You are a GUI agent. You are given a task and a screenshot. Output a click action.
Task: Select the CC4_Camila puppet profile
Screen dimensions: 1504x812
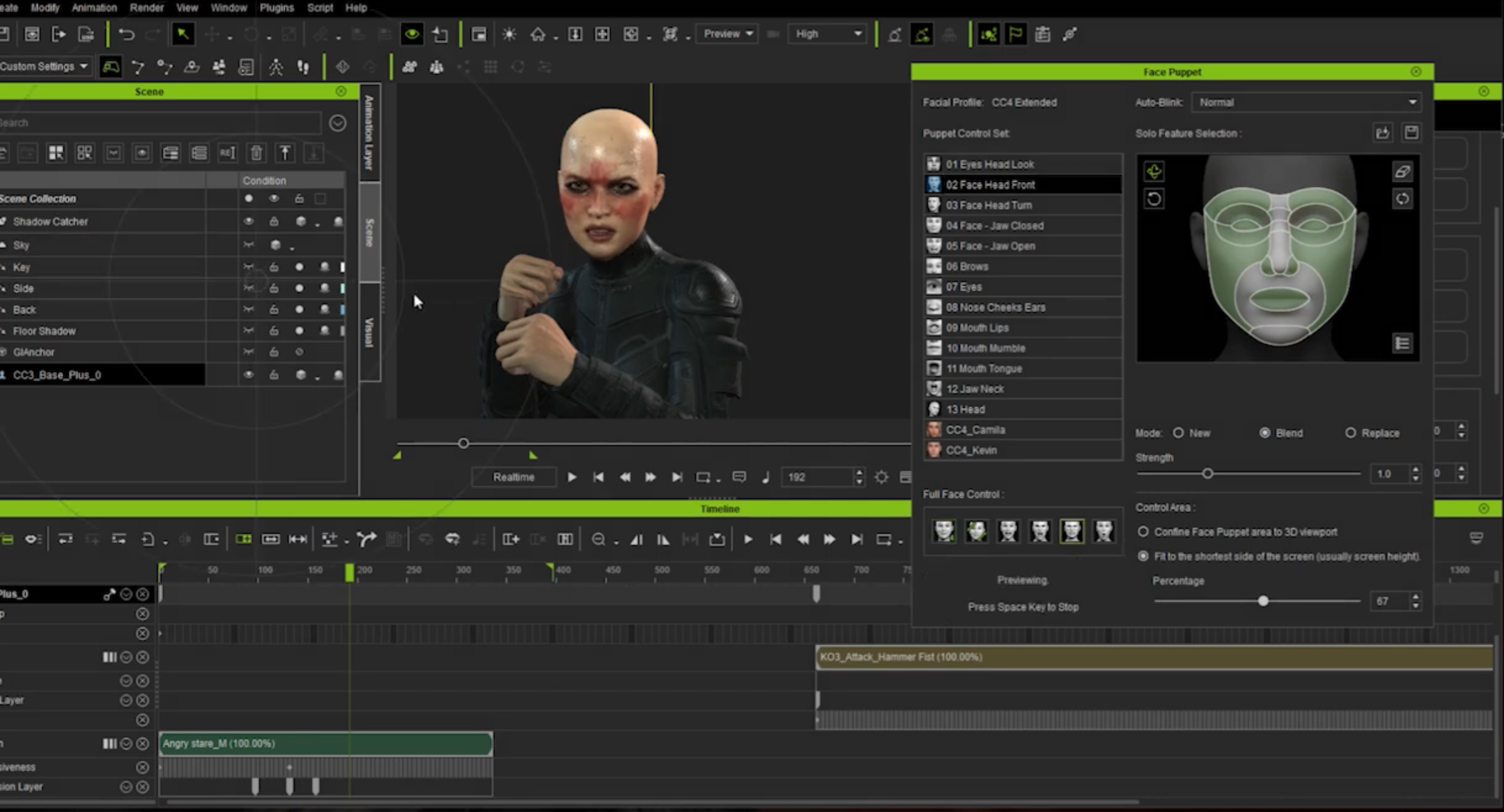point(1023,429)
